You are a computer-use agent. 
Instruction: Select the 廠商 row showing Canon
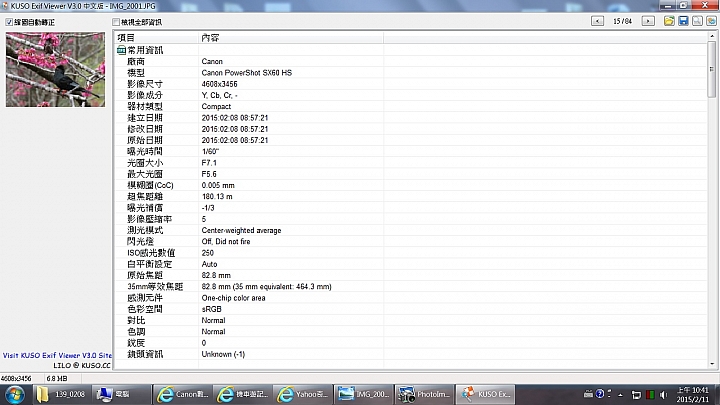pos(411,62)
